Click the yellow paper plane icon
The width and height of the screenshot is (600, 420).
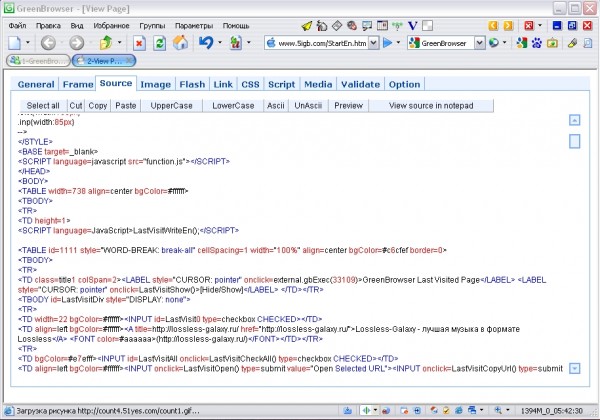(x=307, y=26)
